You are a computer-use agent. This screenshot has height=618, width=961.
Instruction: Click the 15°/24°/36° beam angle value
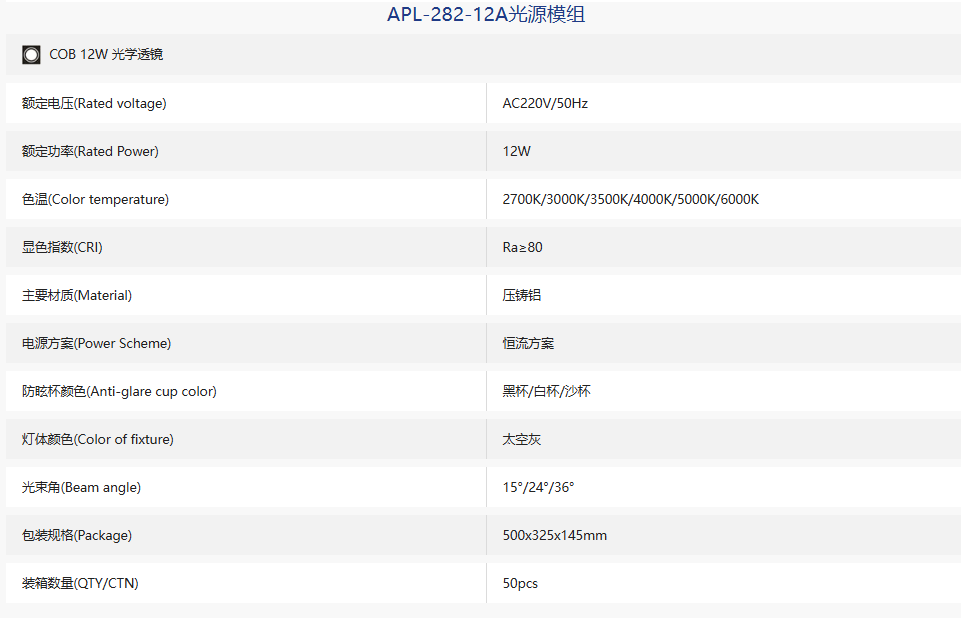538,487
